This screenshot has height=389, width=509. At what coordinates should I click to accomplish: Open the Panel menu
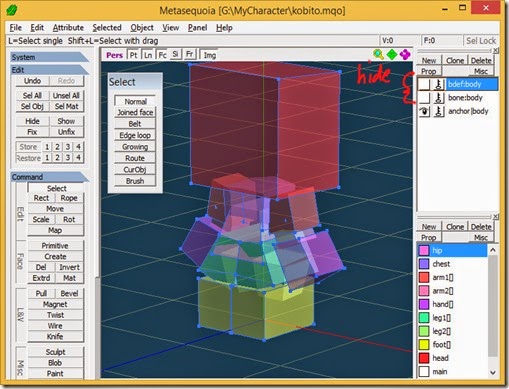click(x=197, y=28)
